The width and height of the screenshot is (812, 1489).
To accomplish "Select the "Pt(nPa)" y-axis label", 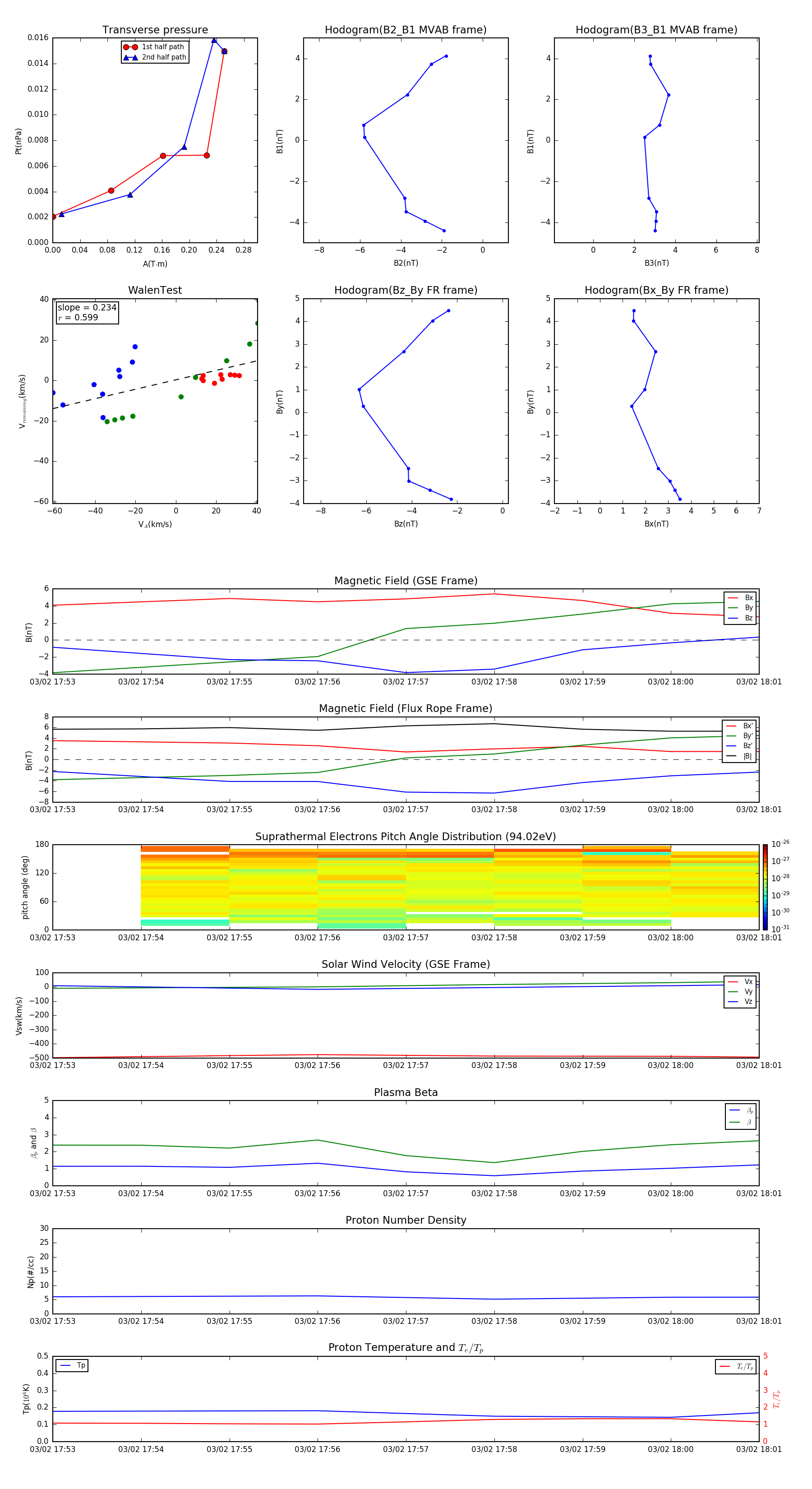I will (x=18, y=141).
